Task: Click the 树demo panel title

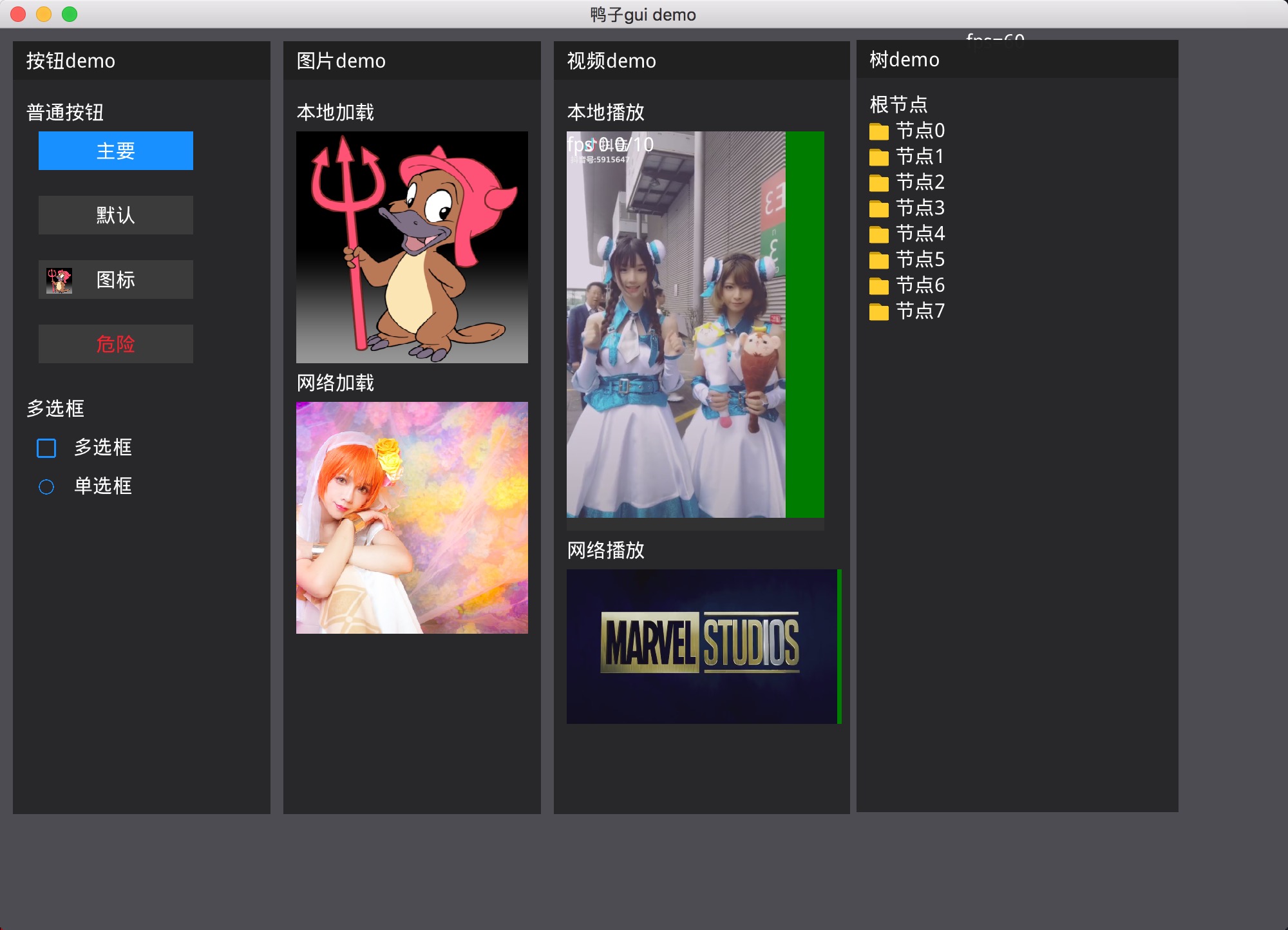Action: [x=904, y=60]
